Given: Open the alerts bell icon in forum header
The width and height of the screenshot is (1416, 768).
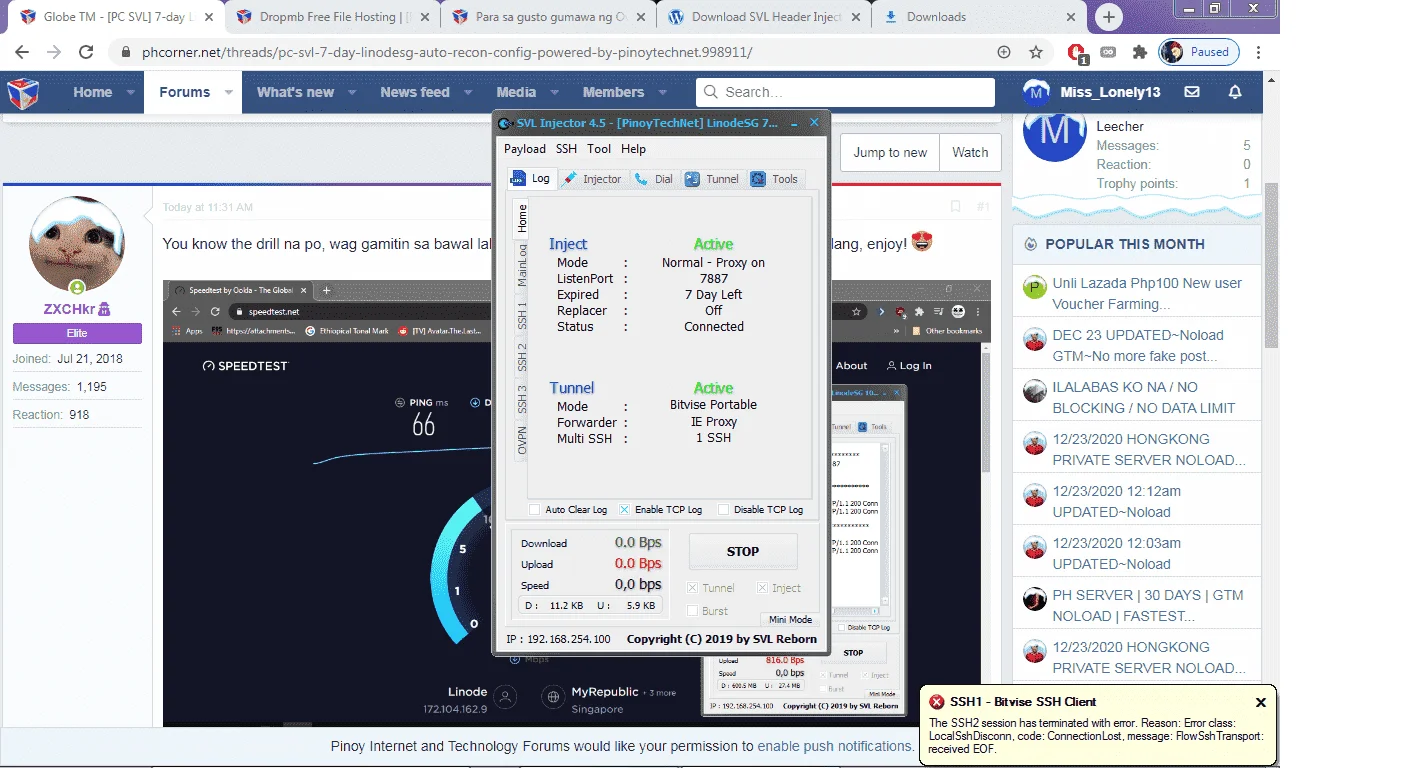Looking at the screenshot, I should 1235,92.
